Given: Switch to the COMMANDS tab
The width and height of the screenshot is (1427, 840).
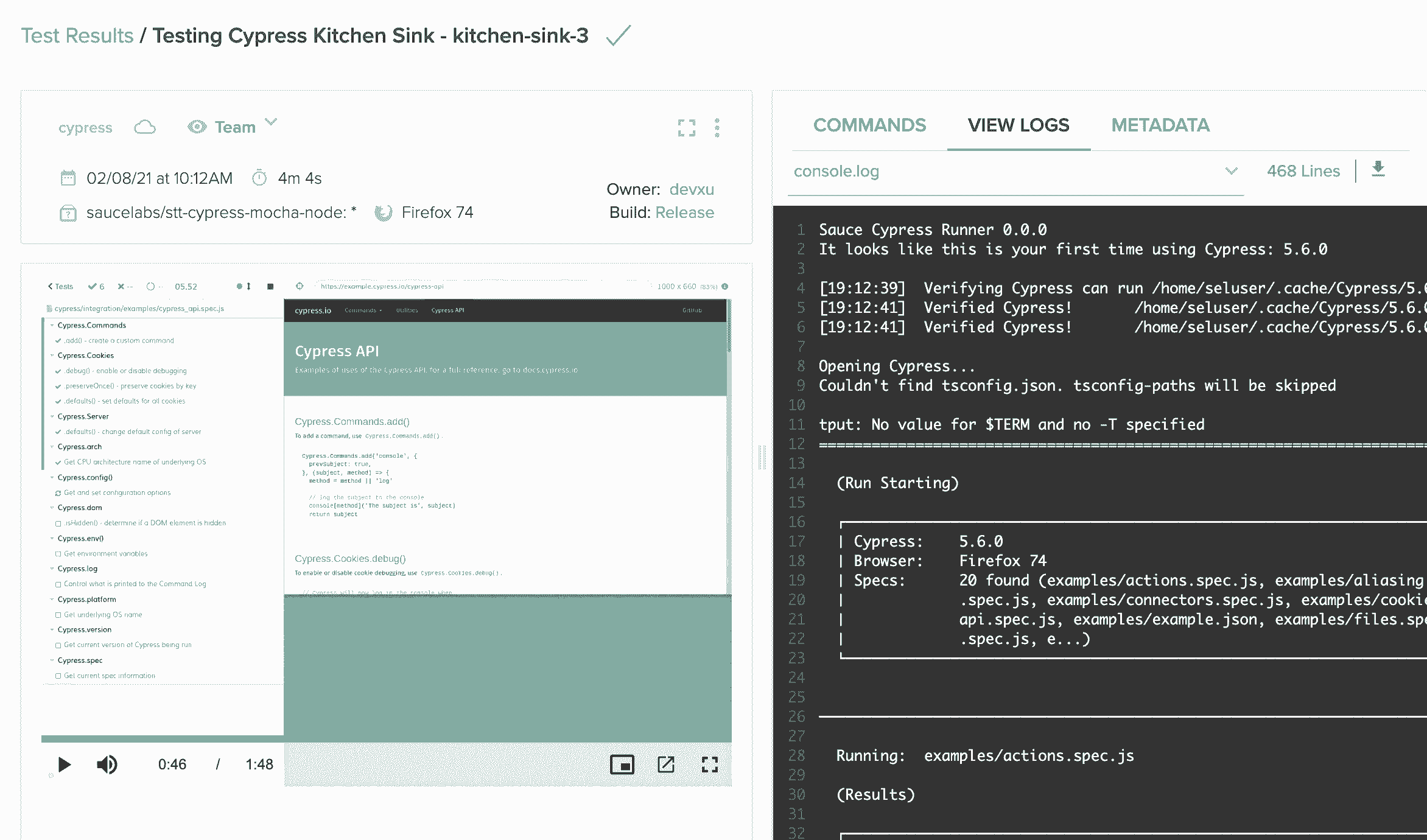Looking at the screenshot, I should [869, 125].
